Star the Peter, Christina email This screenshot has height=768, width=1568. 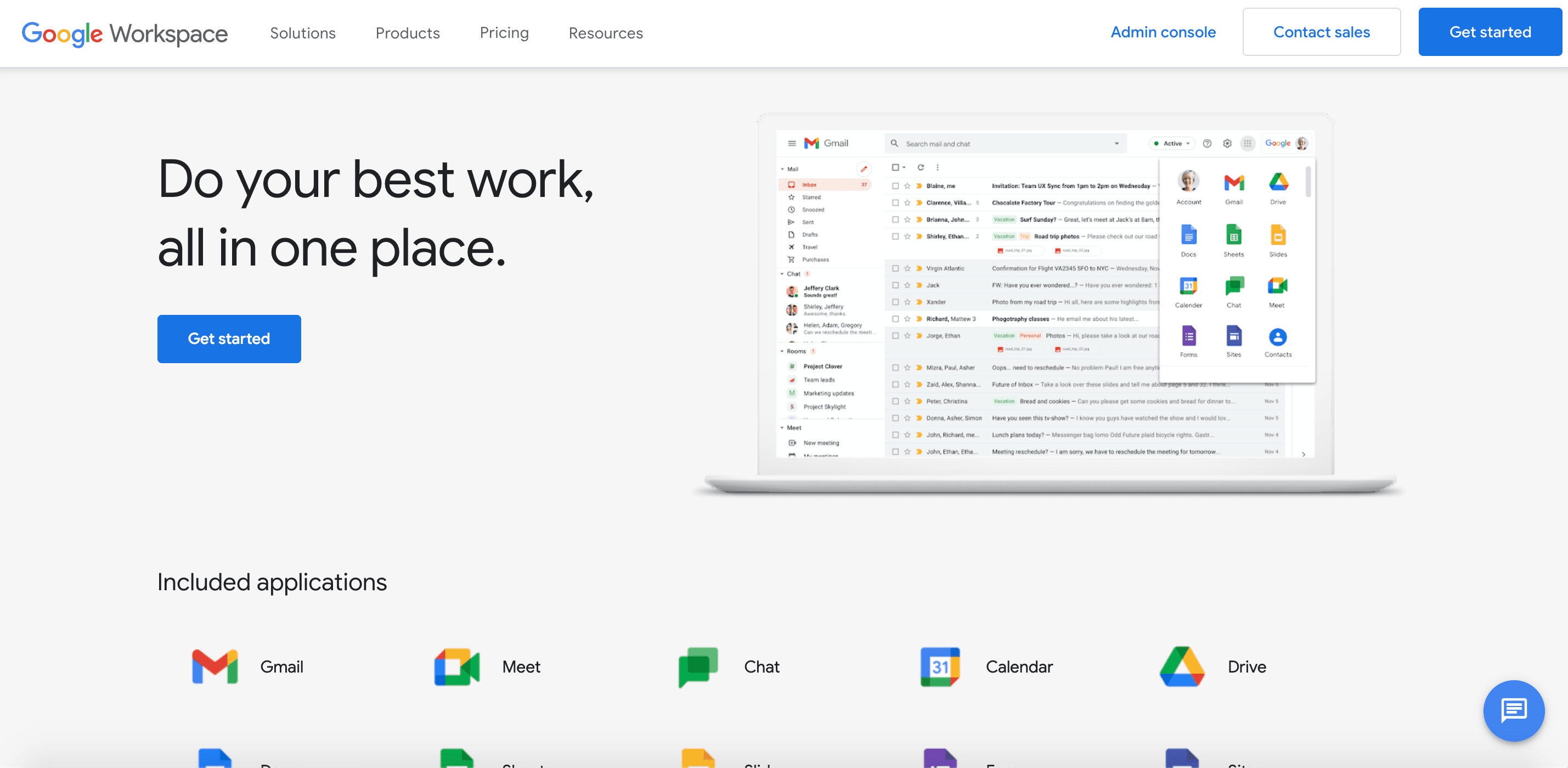tap(907, 402)
